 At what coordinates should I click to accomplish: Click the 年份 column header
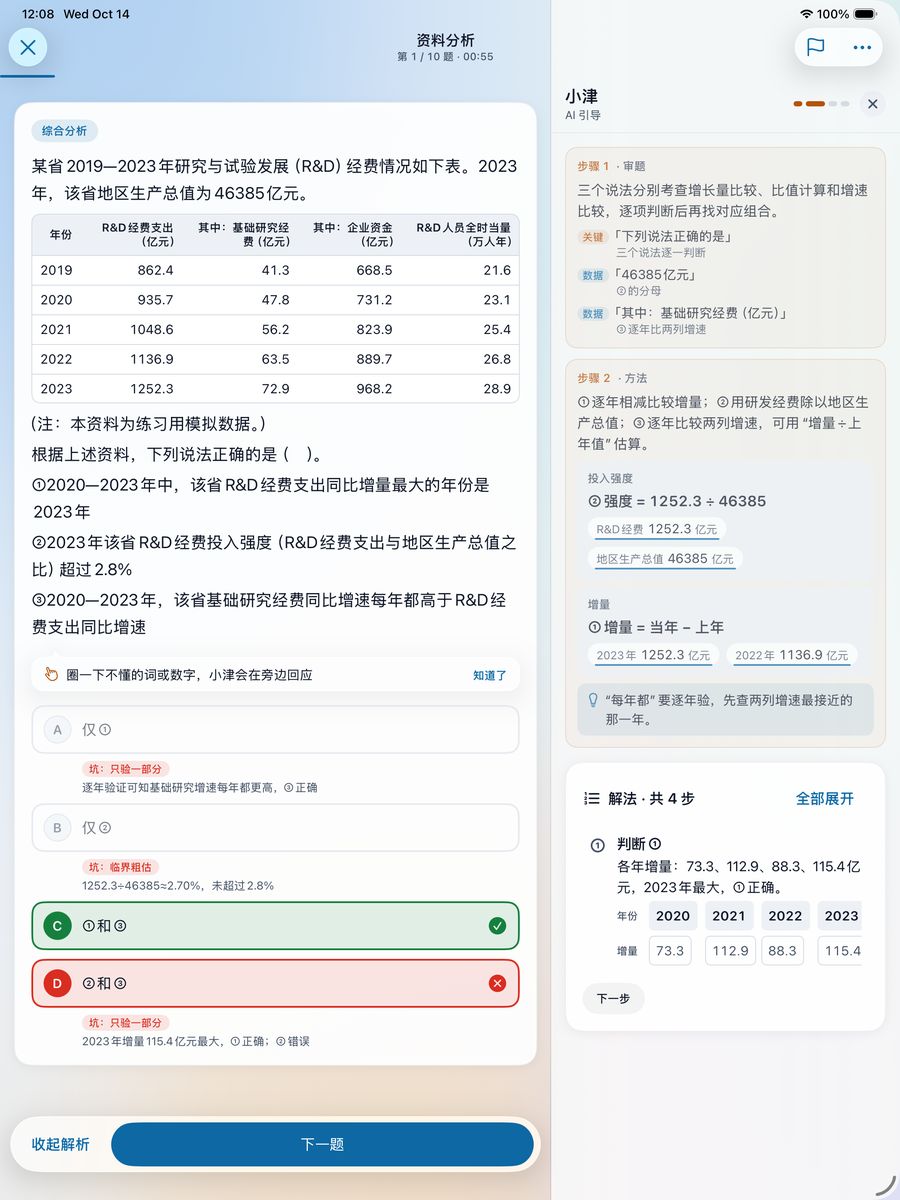[60, 234]
